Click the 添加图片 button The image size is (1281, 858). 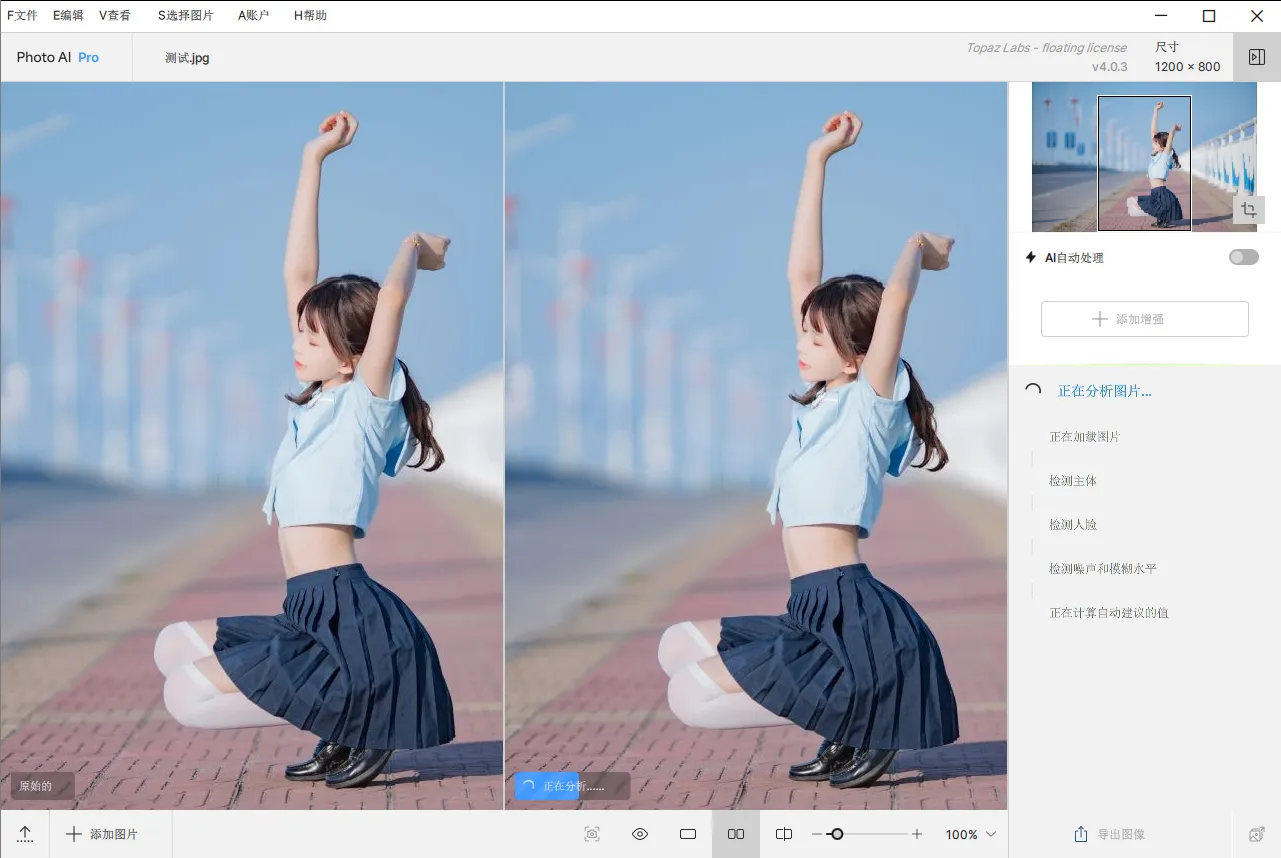tap(102, 834)
